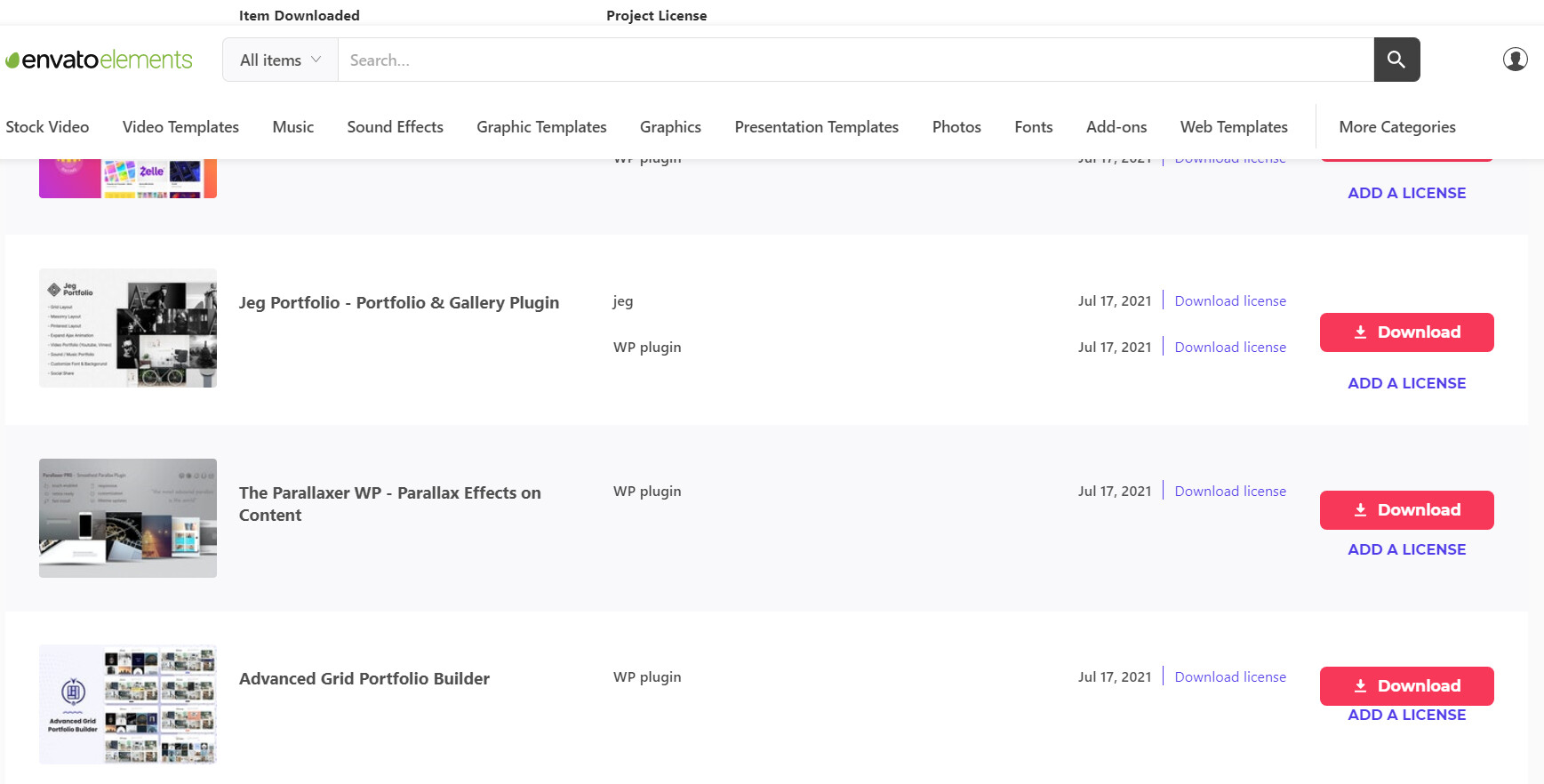The width and height of the screenshot is (1544, 784).
Task: Open the Advanced Grid Portfolio Builder title
Action: click(x=364, y=679)
